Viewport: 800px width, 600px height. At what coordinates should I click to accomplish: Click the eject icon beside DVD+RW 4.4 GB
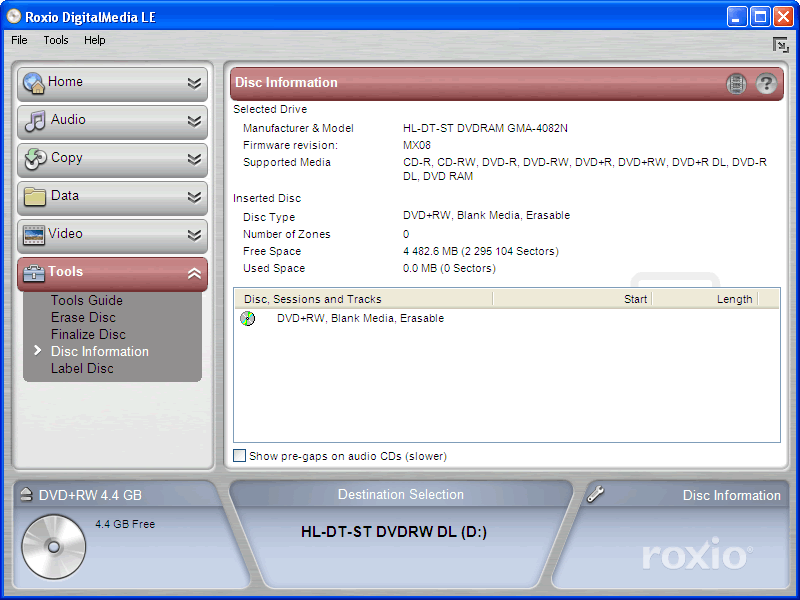[26, 494]
